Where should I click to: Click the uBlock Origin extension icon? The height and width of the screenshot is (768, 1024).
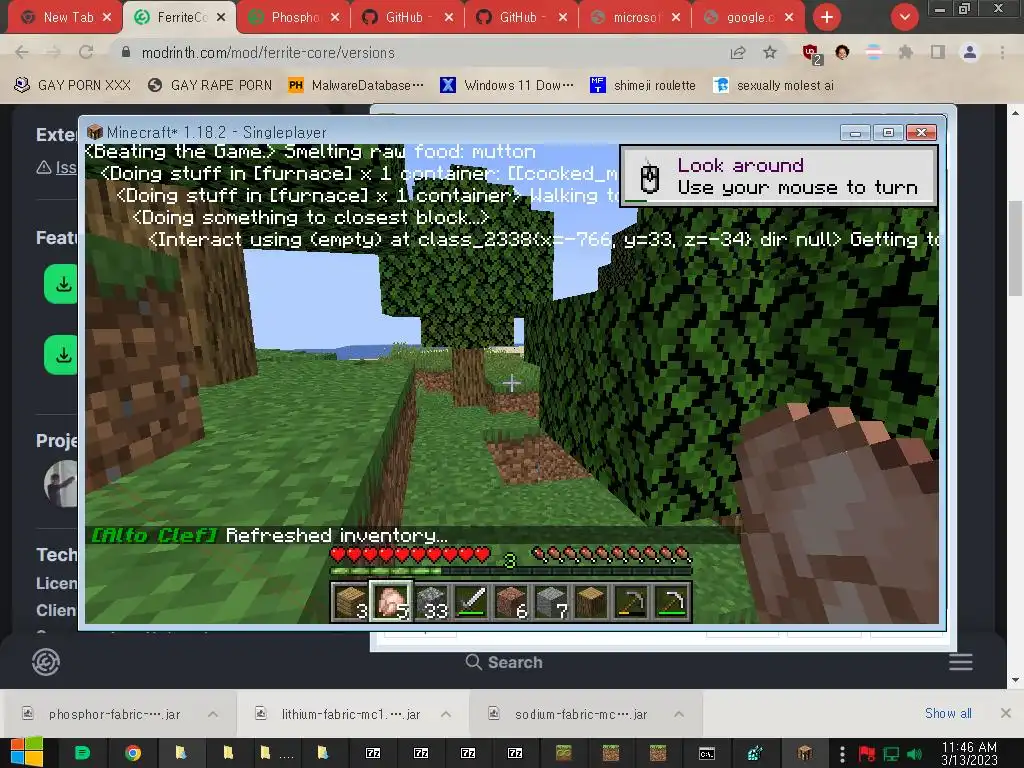pos(810,53)
